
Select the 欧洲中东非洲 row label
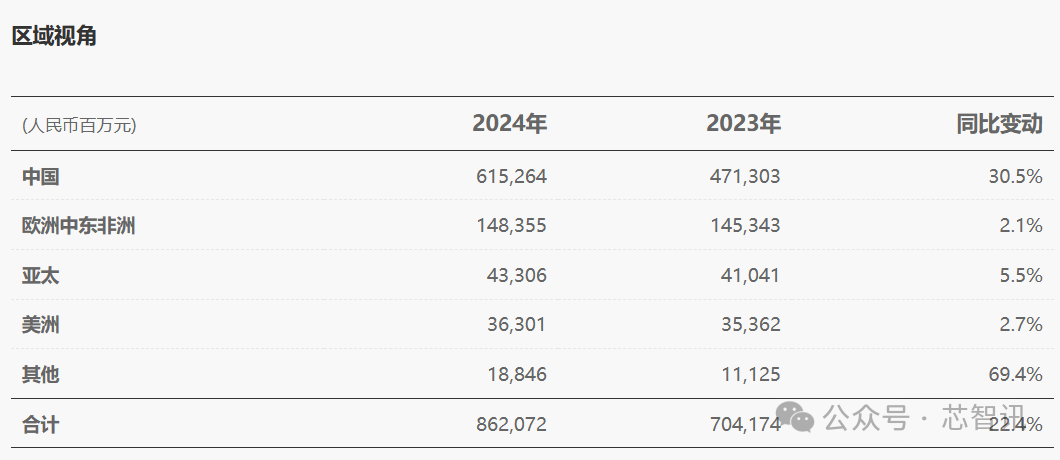coord(78,226)
